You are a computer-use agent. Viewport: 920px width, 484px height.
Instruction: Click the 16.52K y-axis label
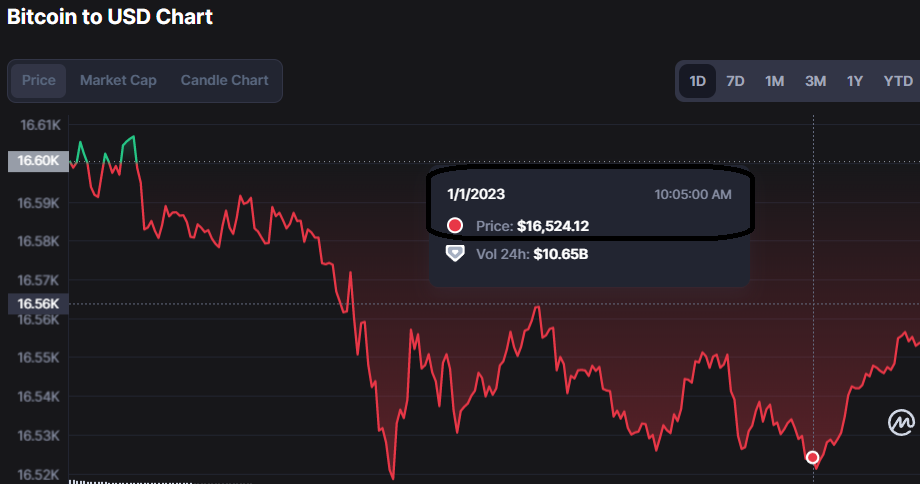38,475
